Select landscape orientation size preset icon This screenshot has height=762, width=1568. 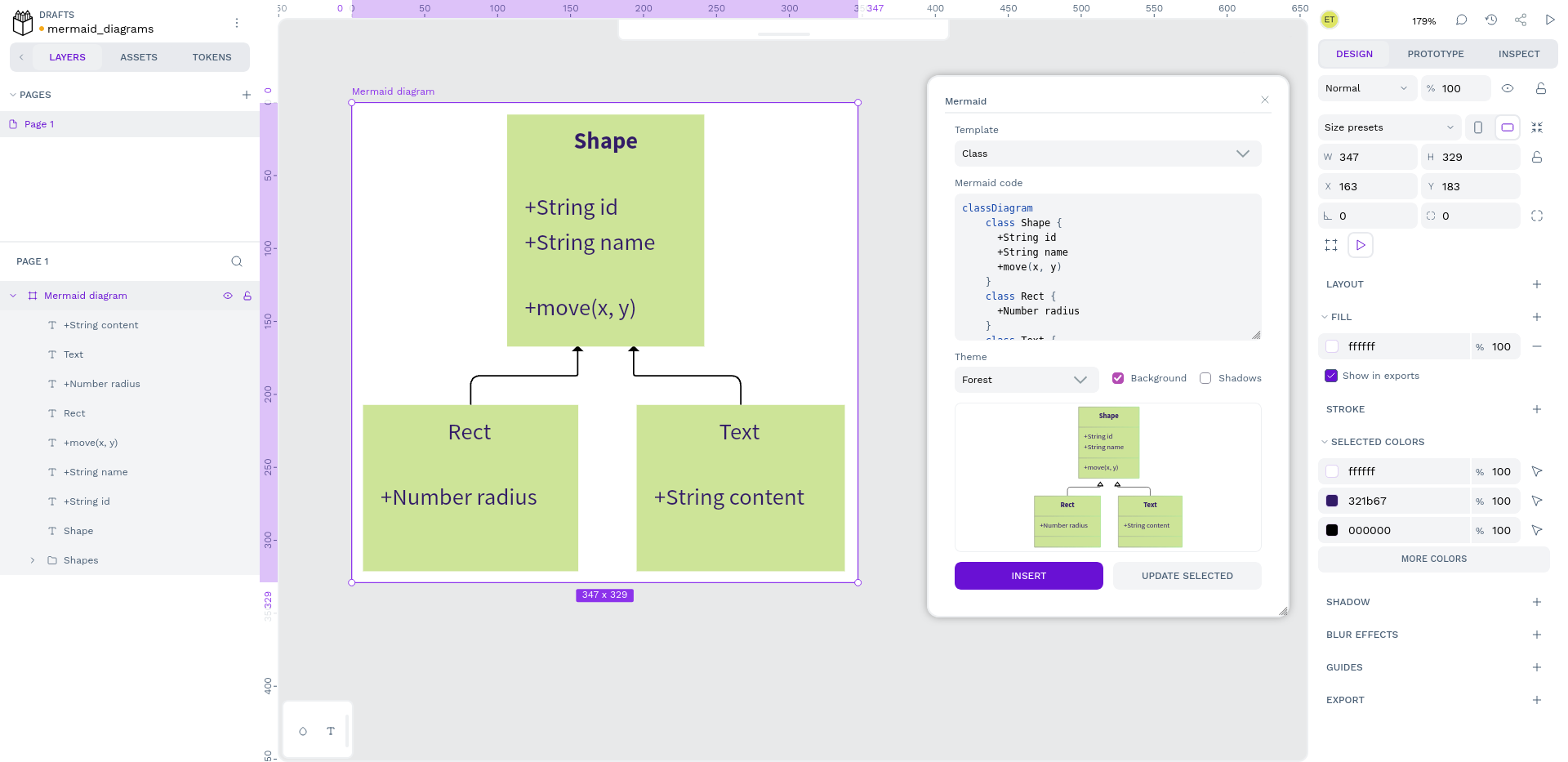(x=1507, y=127)
